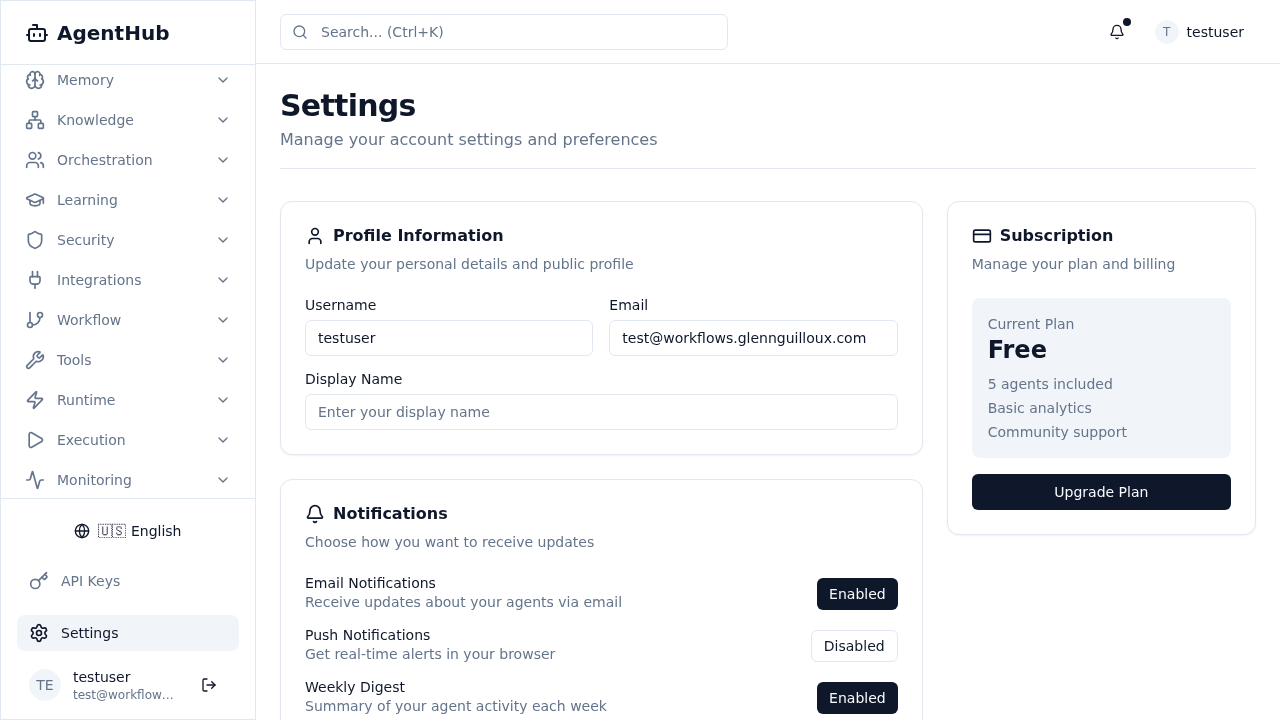Screen dimensions: 1280x720
Task: Select the Security shield icon
Action: pyautogui.click(x=35, y=240)
